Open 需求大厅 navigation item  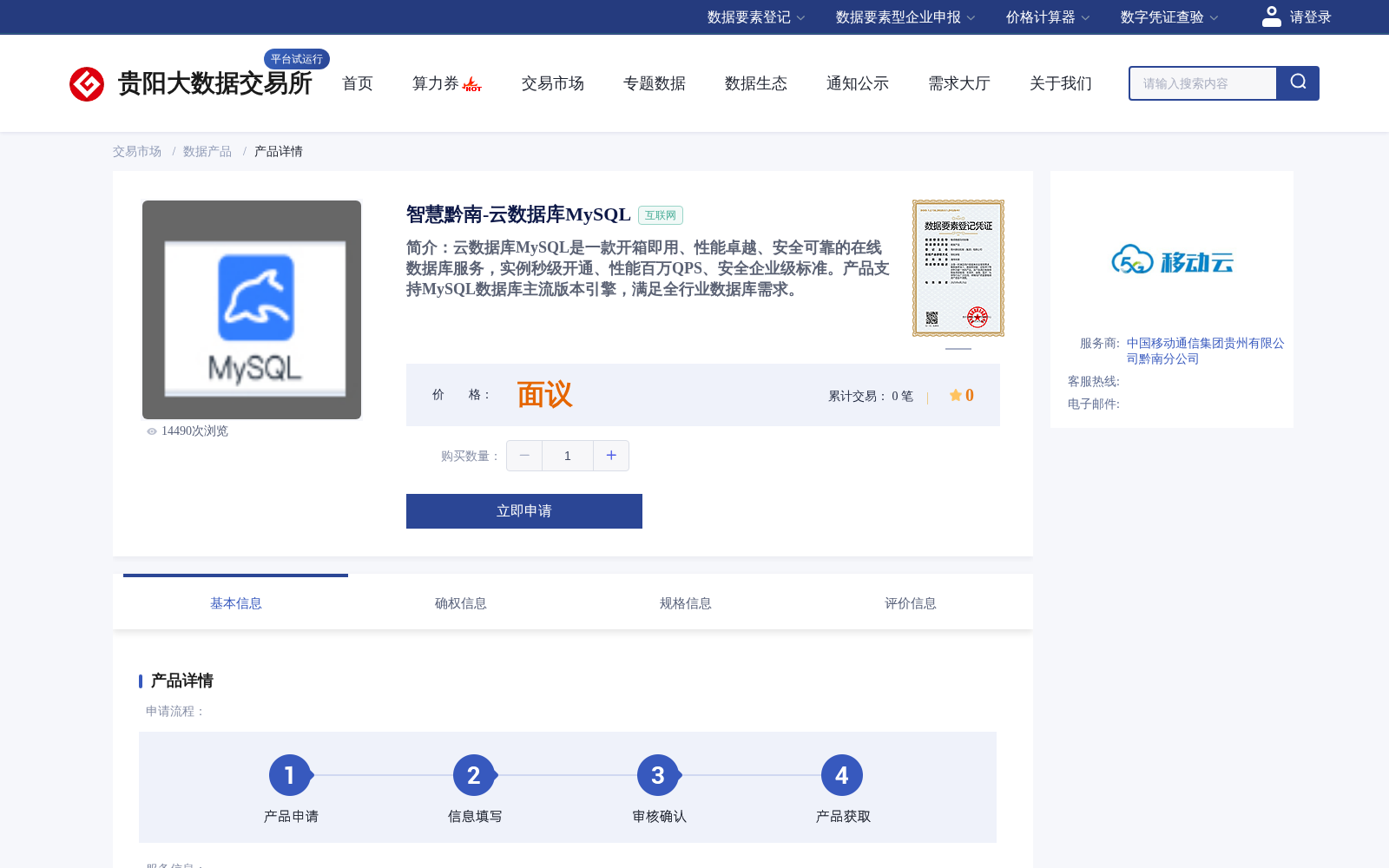coord(959,83)
